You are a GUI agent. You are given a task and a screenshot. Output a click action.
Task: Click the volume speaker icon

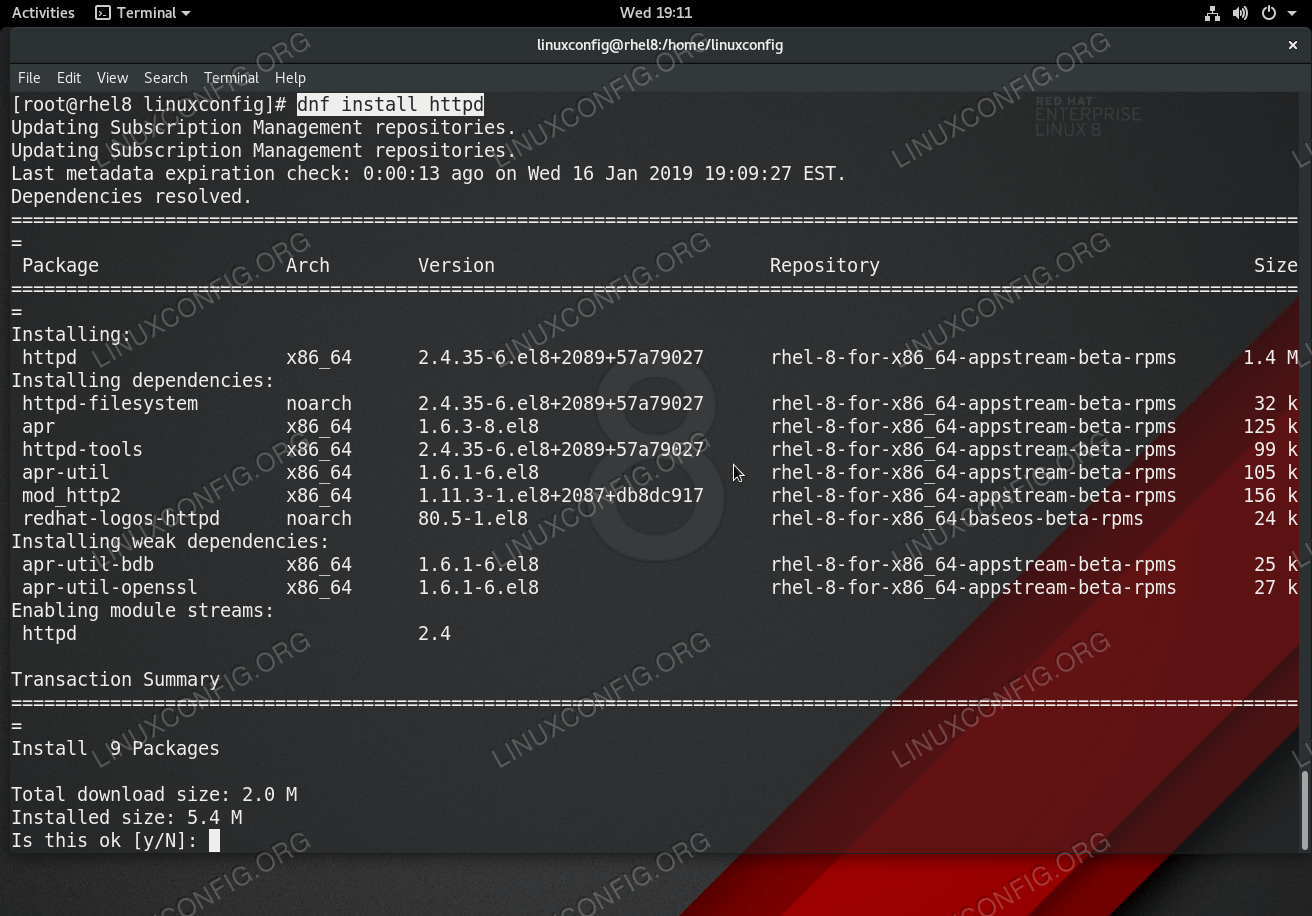point(1240,13)
